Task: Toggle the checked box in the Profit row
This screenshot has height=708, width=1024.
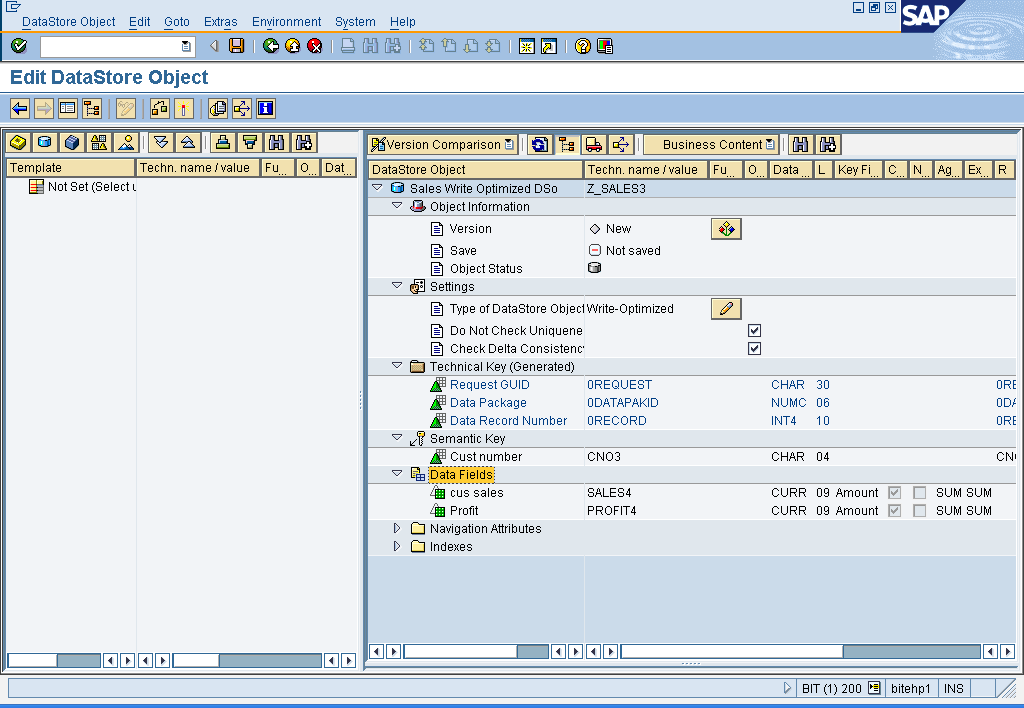Action: click(x=895, y=511)
